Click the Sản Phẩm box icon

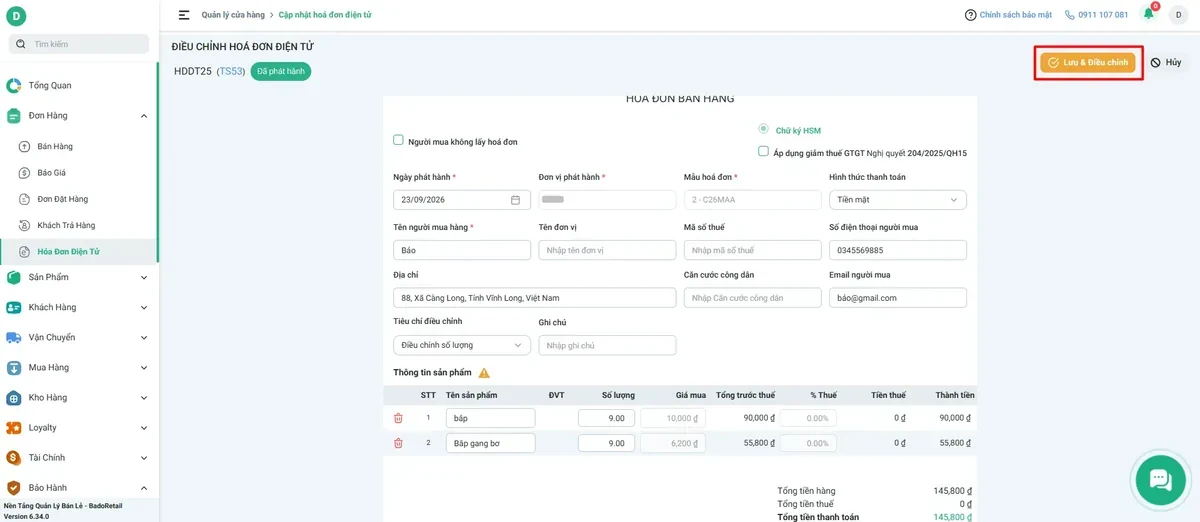coord(14,277)
